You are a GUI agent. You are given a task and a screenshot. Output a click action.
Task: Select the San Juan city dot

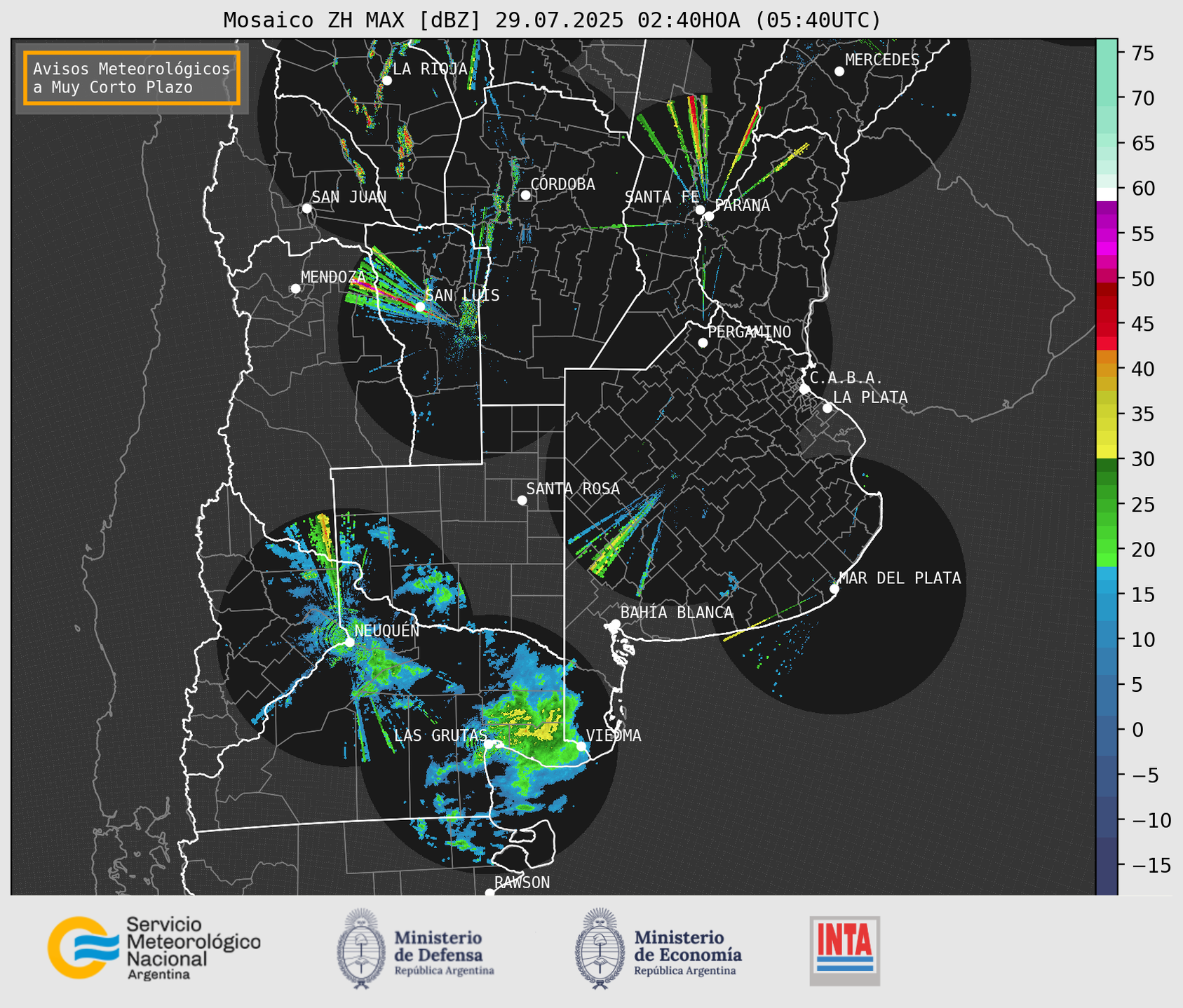coord(306,208)
